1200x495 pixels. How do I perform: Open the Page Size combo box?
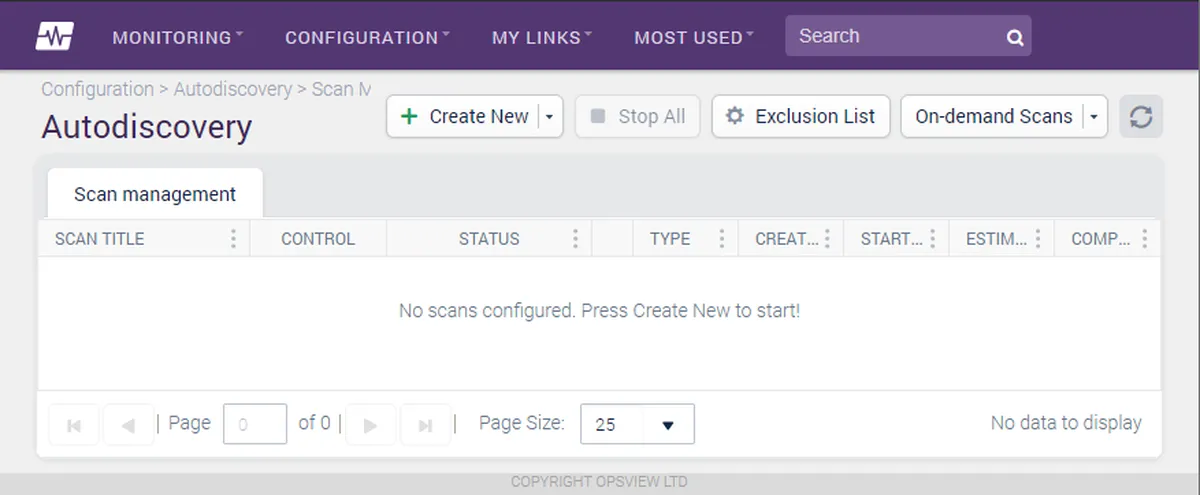[x=637, y=424]
